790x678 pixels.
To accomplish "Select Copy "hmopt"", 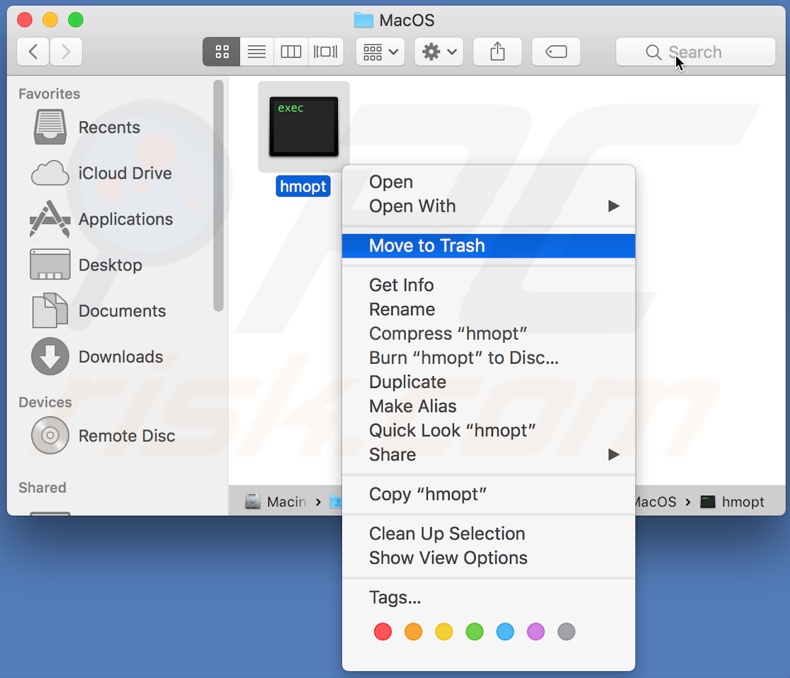I will [x=488, y=494].
